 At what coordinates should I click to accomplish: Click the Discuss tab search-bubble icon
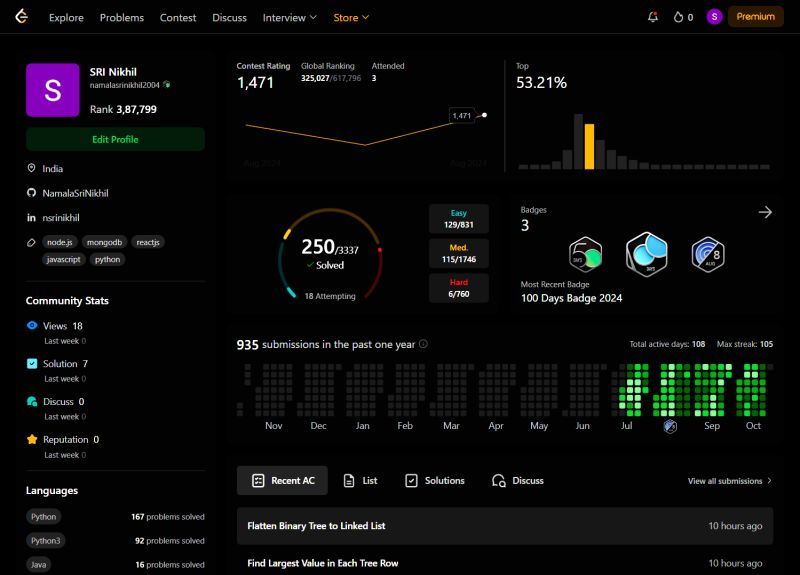pyautogui.click(x=498, y=481)
